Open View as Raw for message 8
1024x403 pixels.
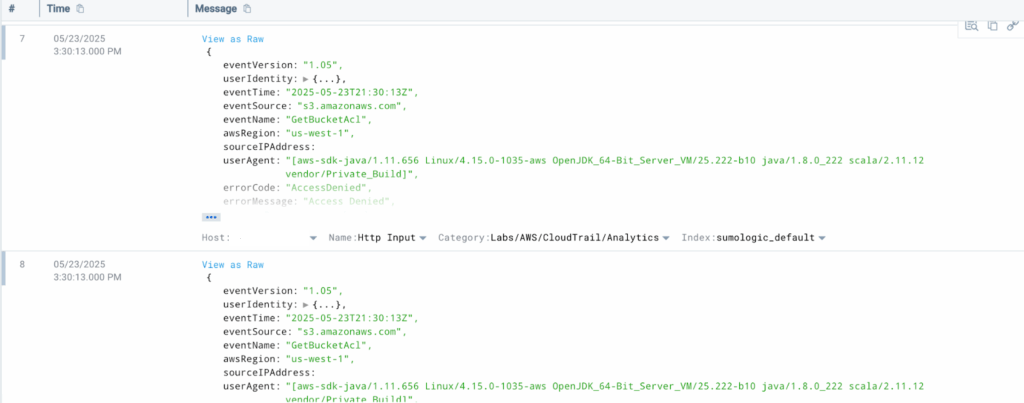point(232,265)
